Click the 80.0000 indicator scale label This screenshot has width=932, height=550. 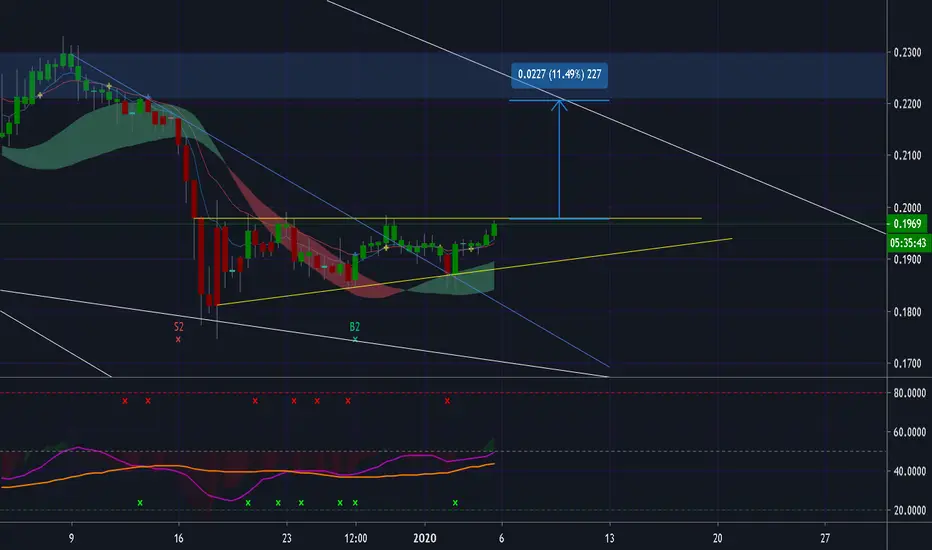pos(909,393)
